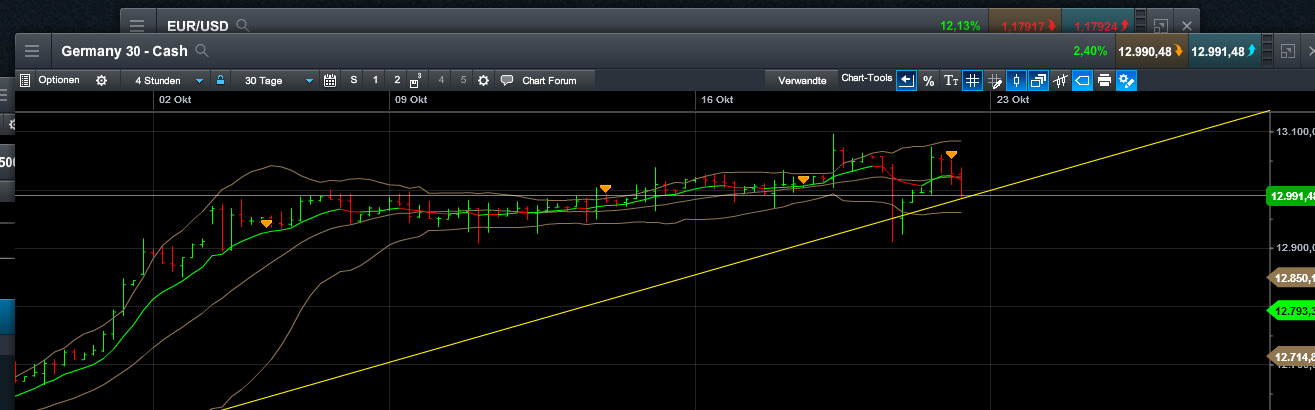Click the 16 Okt date axis label
The height and width of the screenshot is (410, 1315).
pos(717,100)
